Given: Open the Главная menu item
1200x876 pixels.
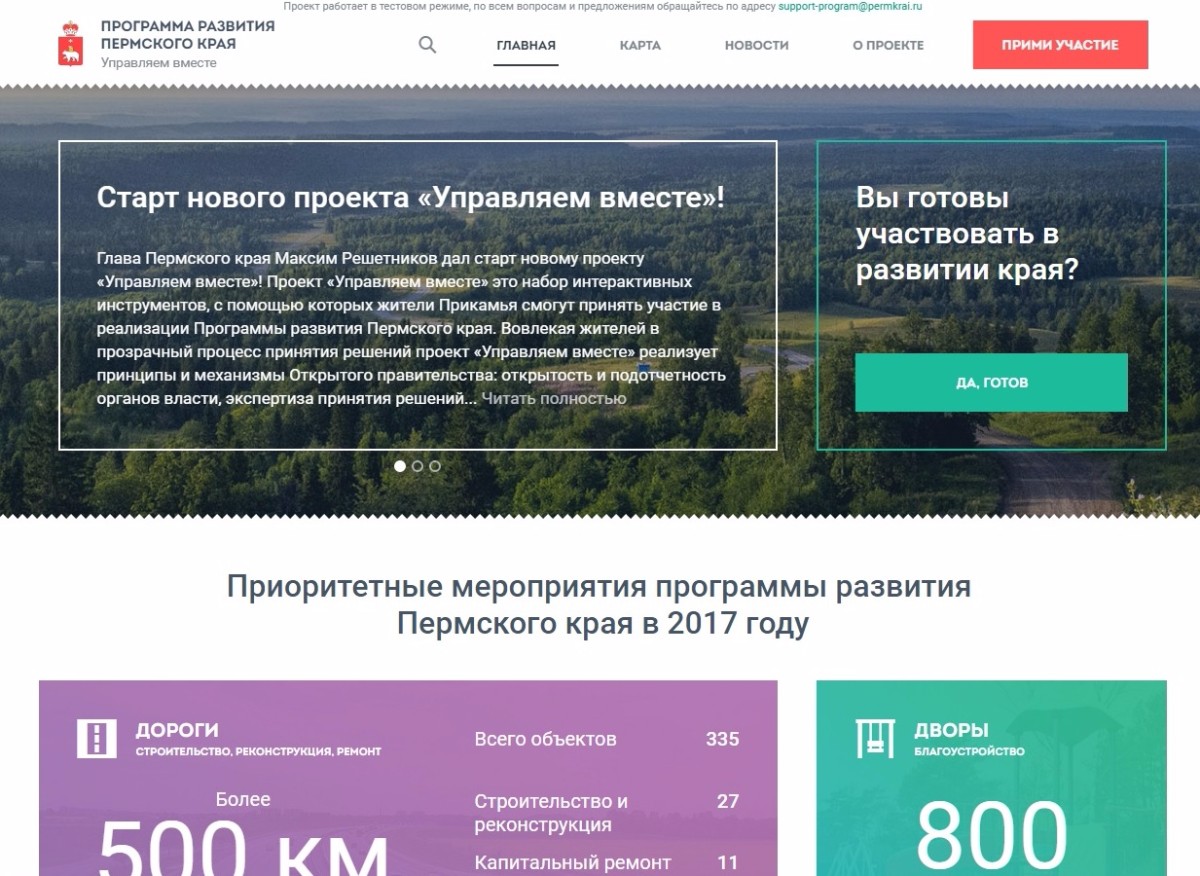Looking at the screenshot, I should (526, 45).
